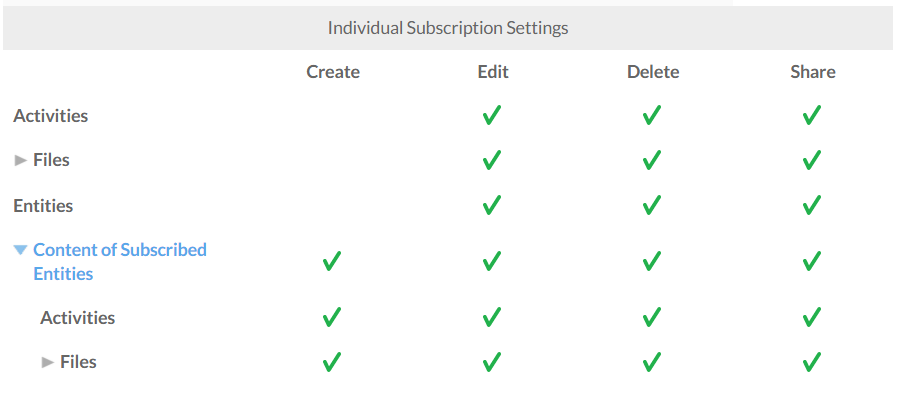Toggle Delete checkmark for top Activities row
Screen dimensions: 898x419
(651, 116)
